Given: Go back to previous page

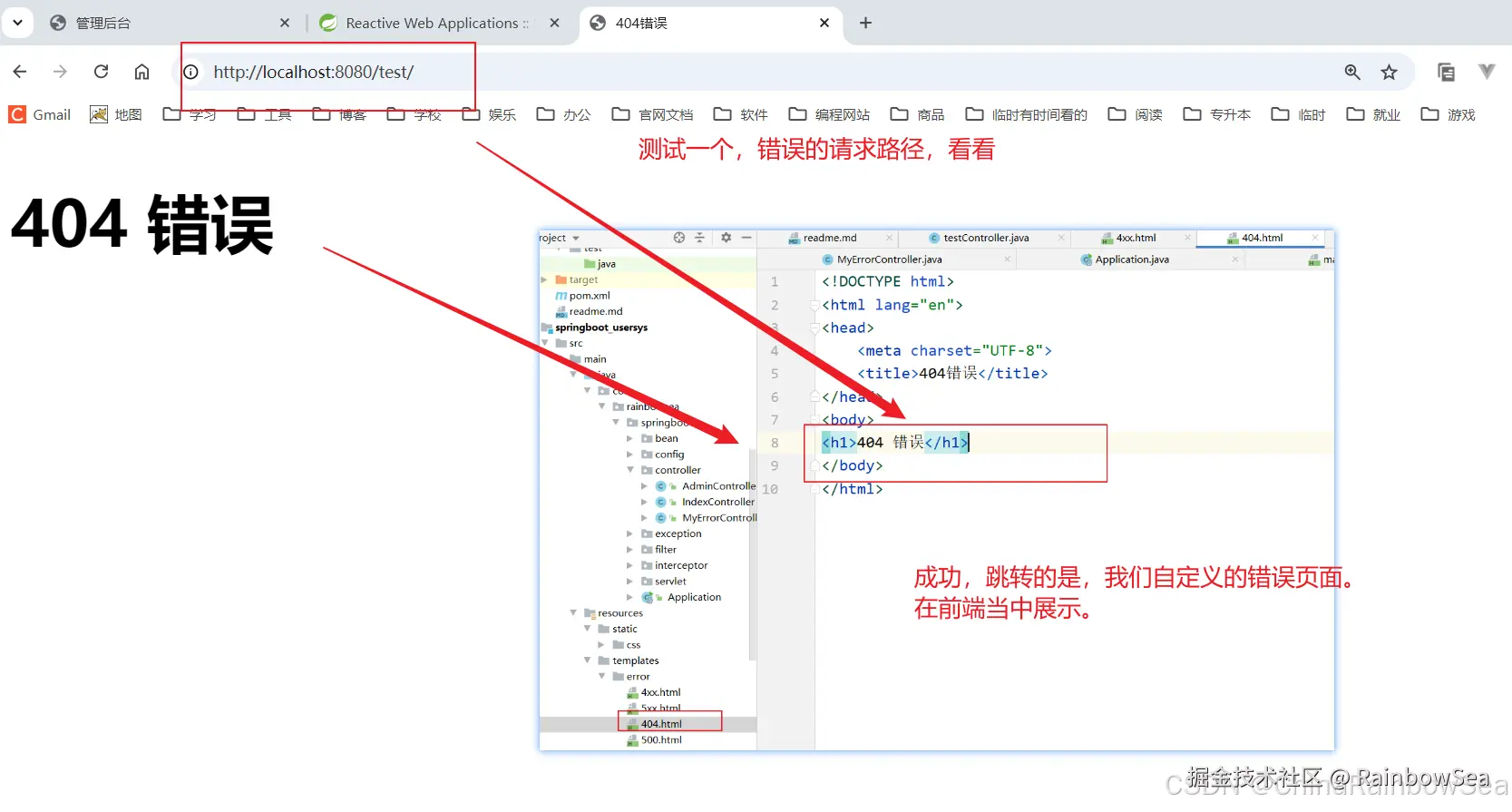Looking at the screenshot, I should point(20,72).
